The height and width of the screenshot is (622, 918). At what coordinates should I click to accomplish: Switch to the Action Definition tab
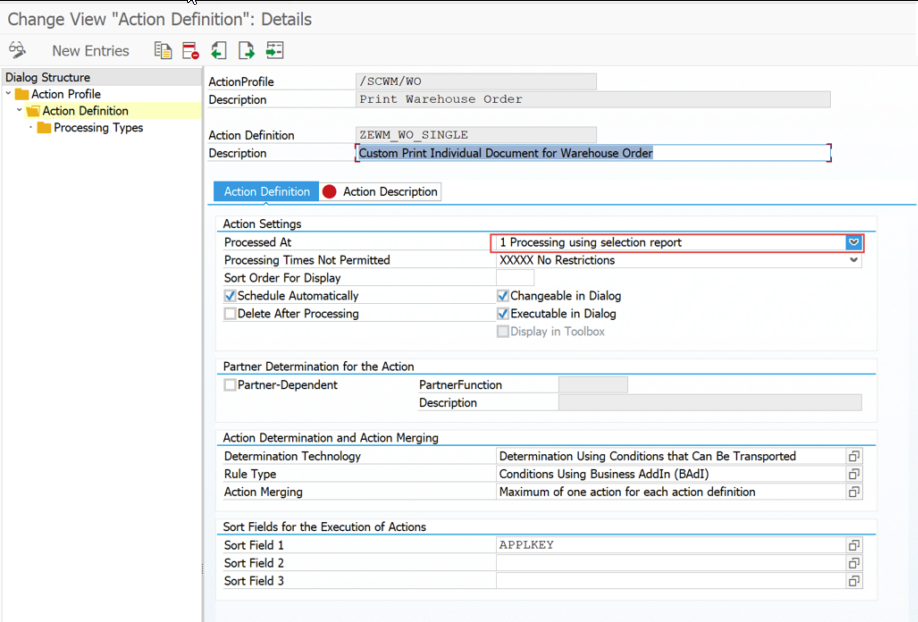tap(266, 192)
